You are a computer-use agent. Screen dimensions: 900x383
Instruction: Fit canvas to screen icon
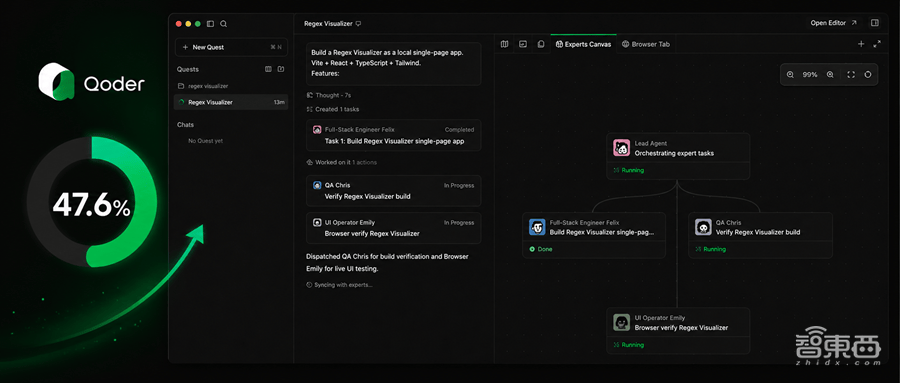851,75
